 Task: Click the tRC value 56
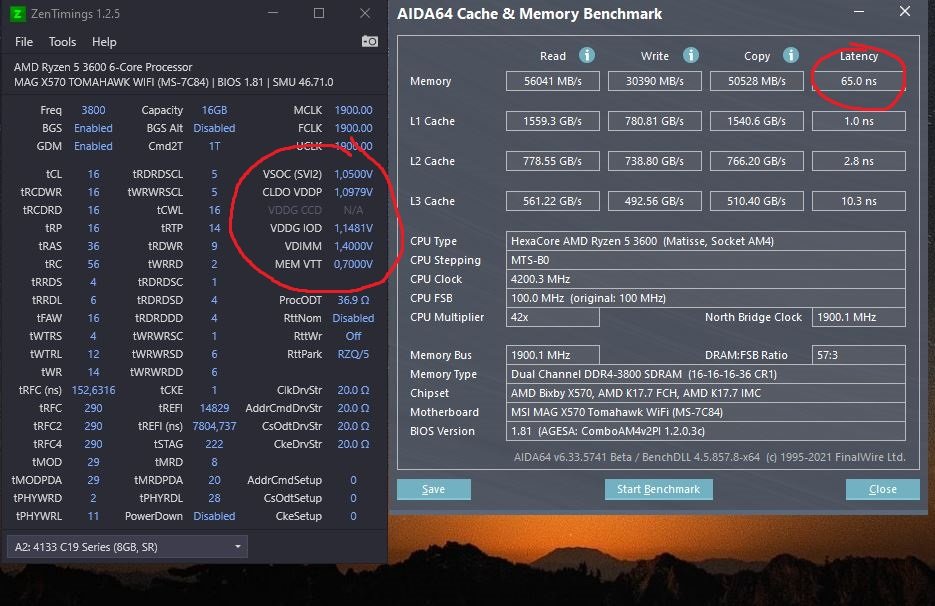94,264
